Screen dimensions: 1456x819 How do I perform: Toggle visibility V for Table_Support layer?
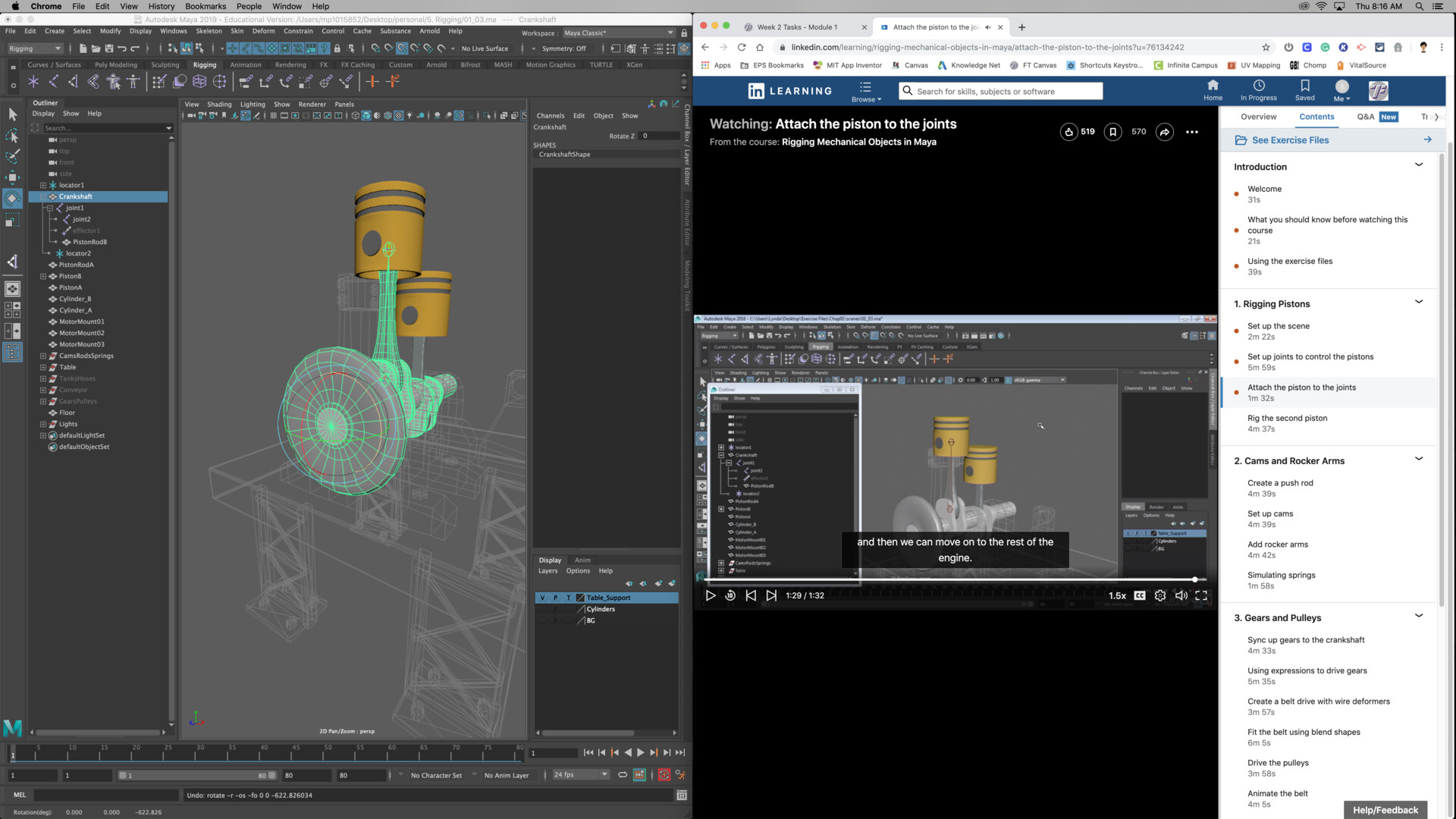point(542,598)
